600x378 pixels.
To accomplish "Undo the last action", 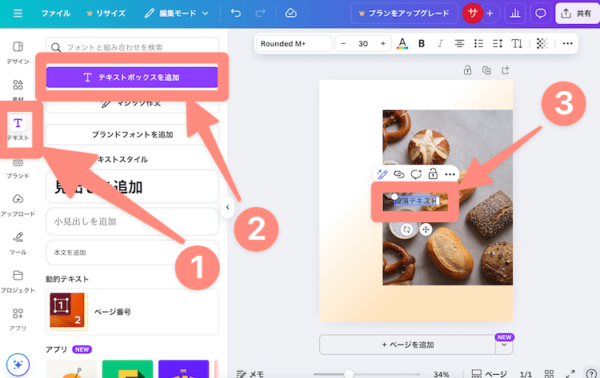I will tap(236, 13).
